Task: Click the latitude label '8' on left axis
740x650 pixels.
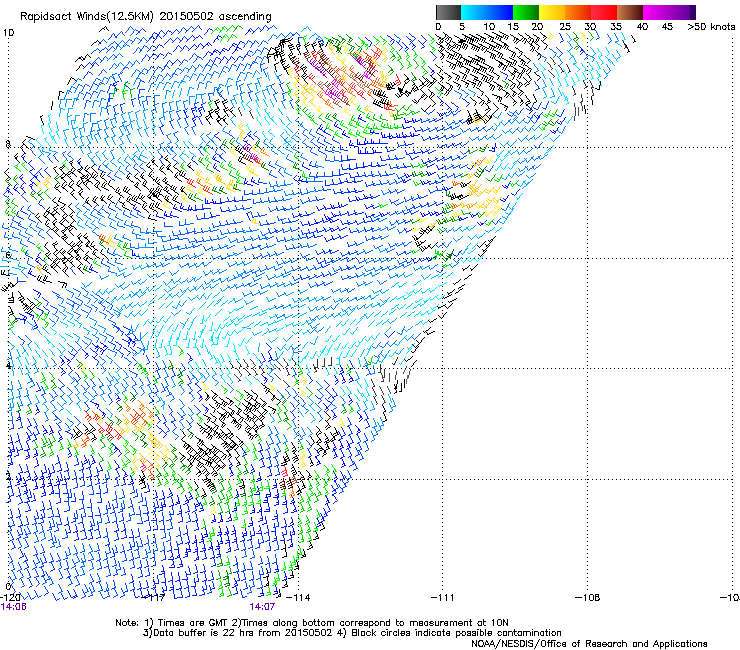Action: click(8, 144)
